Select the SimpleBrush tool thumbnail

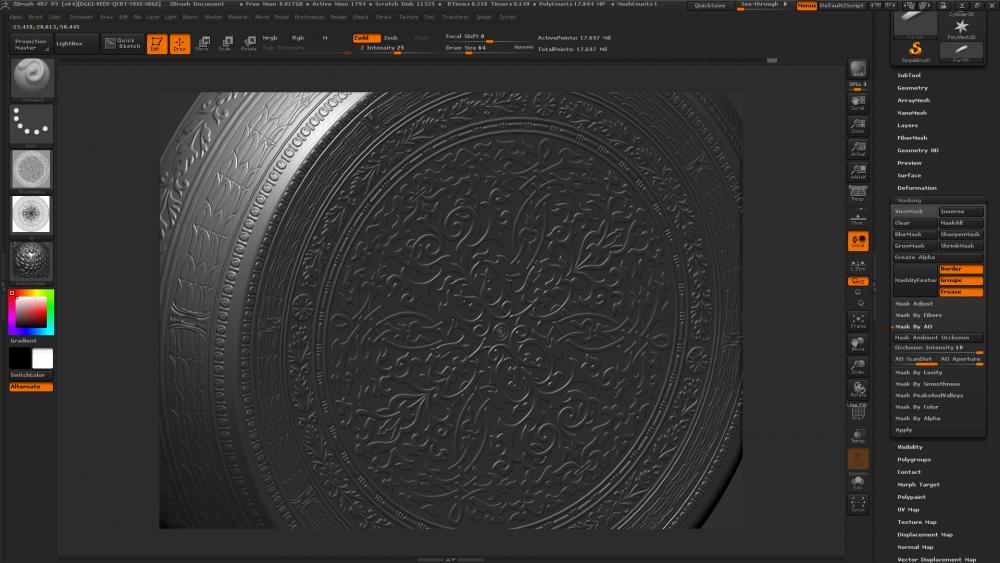point(915,51)
